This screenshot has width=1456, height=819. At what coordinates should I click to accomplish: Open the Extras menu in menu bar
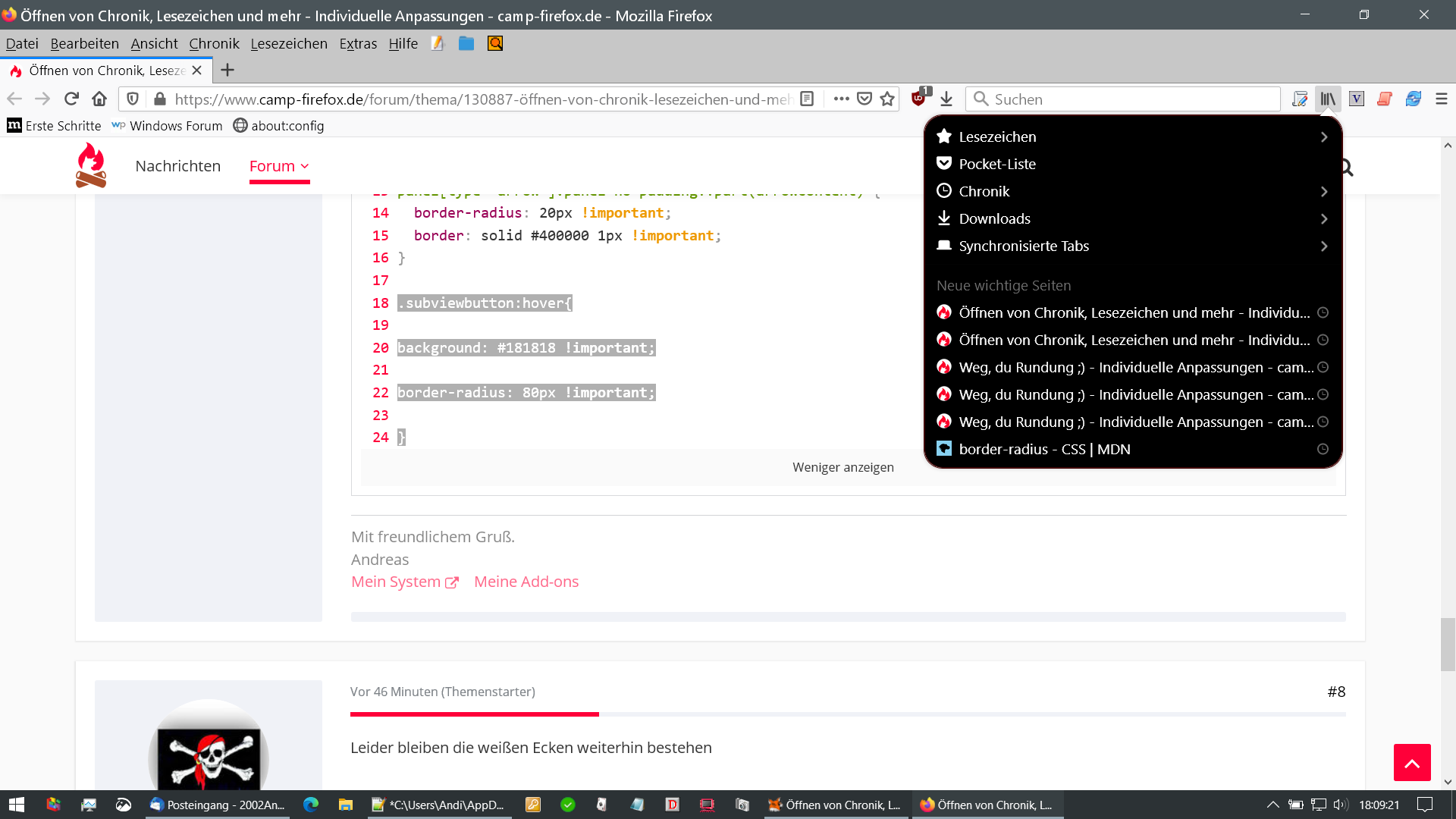[358, 44]
